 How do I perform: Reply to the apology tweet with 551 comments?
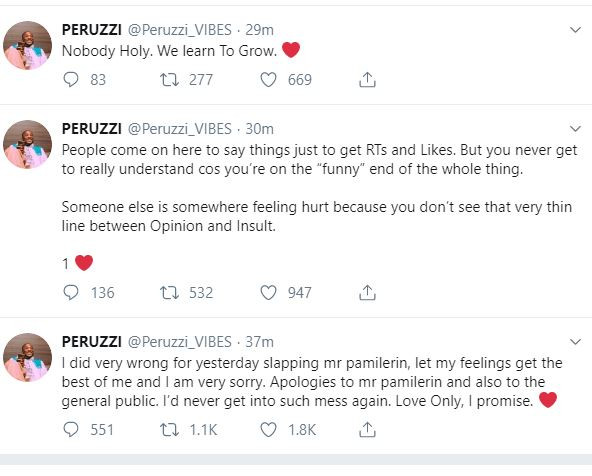click(71, 430)
